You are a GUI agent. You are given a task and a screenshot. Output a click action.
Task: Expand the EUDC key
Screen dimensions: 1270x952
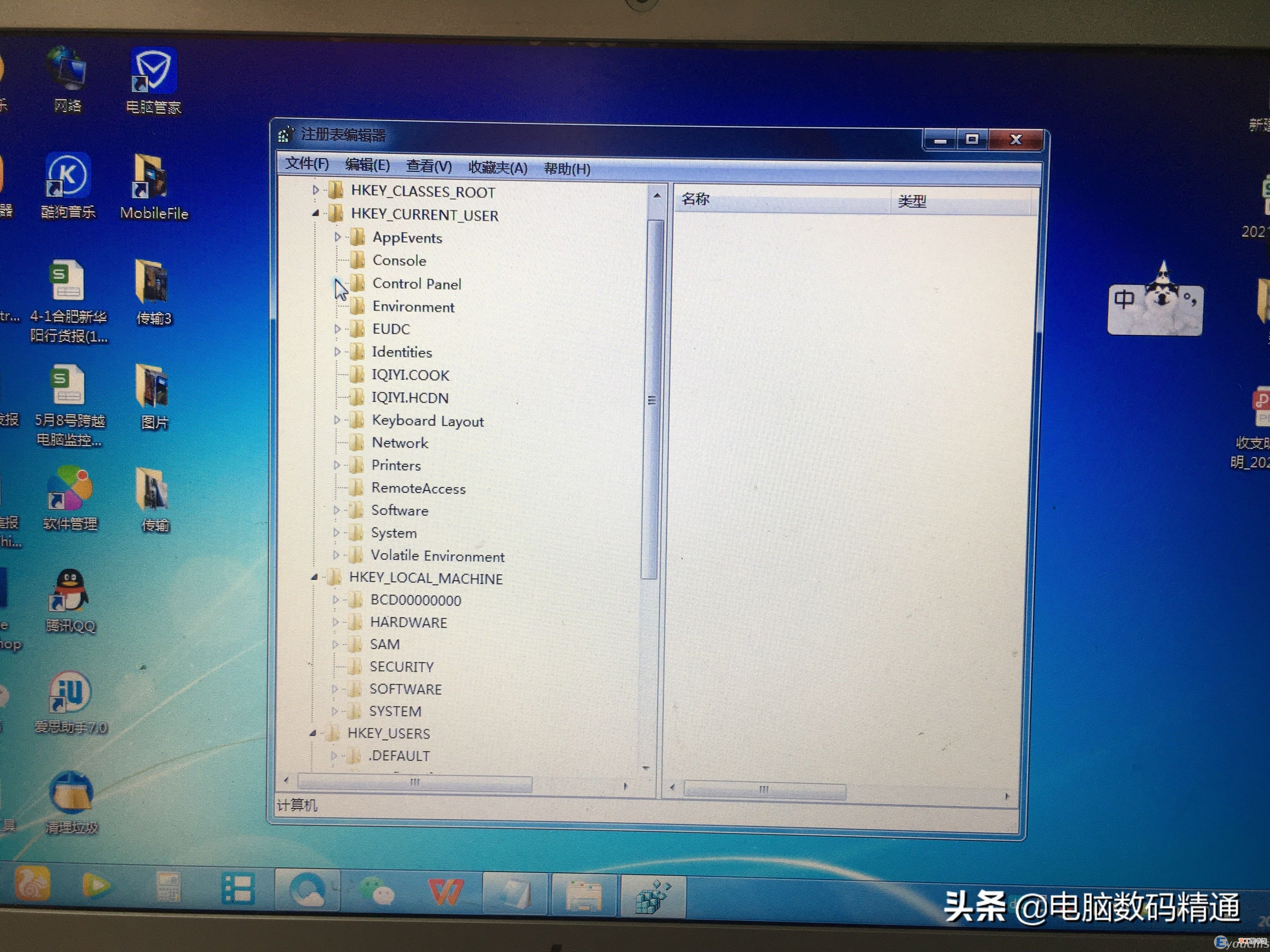coord(338,329)
